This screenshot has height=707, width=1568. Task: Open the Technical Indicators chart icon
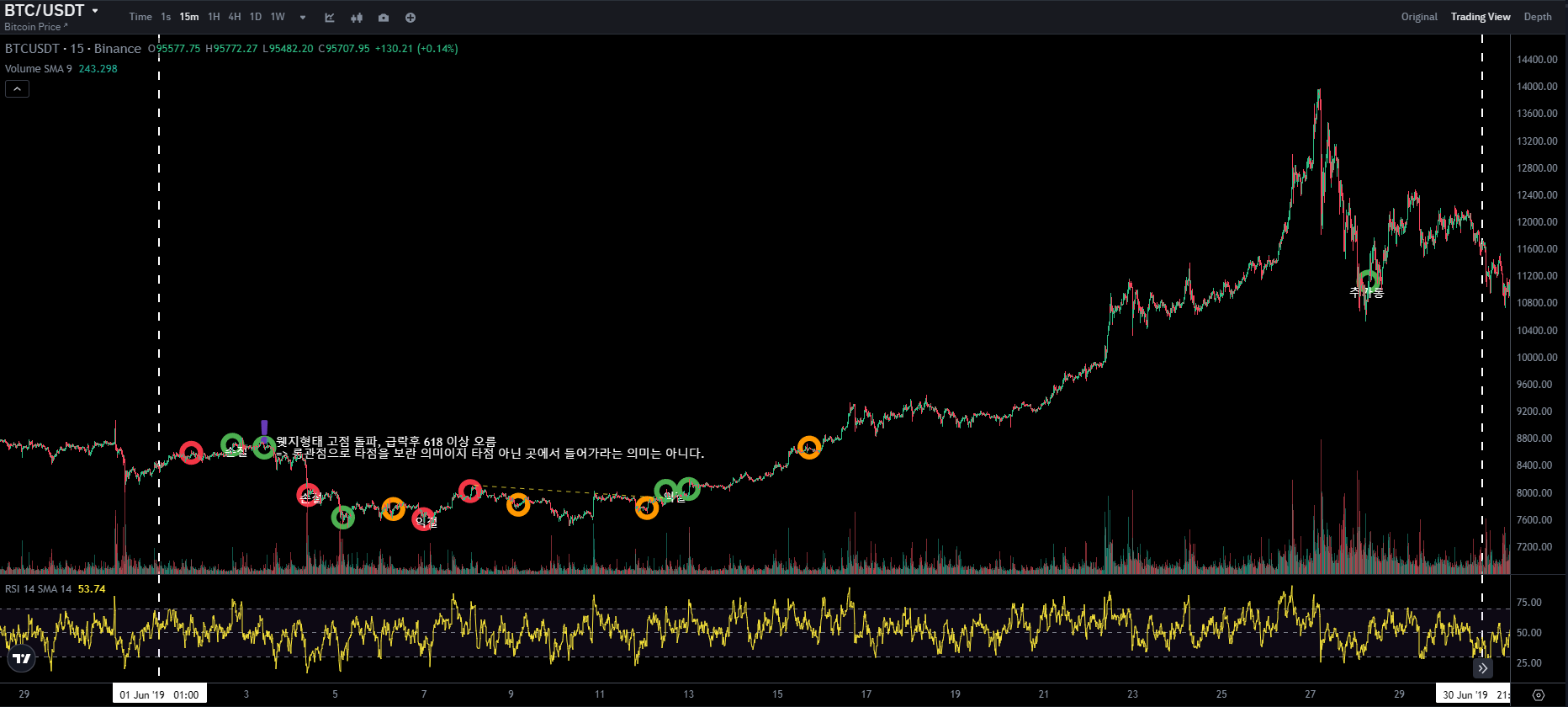[x=330, y=18]
